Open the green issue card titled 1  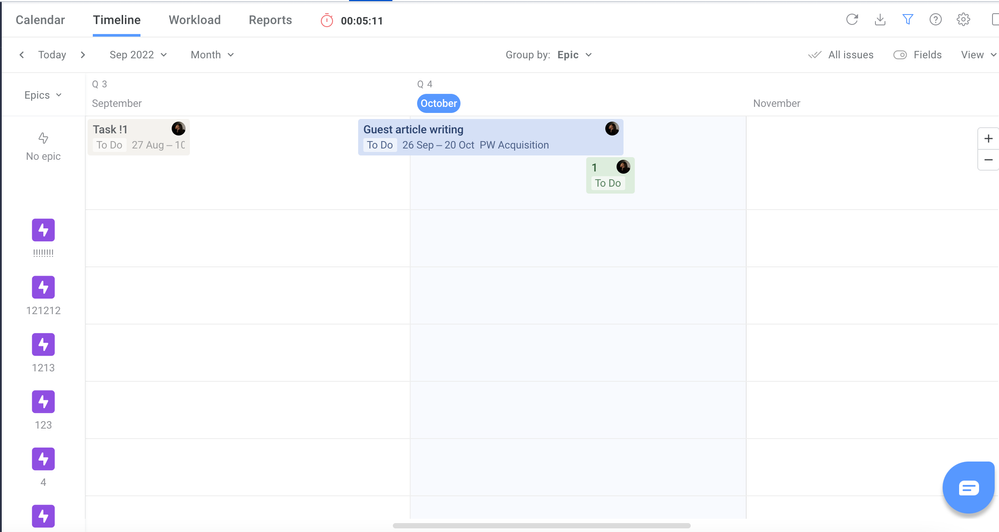(610, 175)
